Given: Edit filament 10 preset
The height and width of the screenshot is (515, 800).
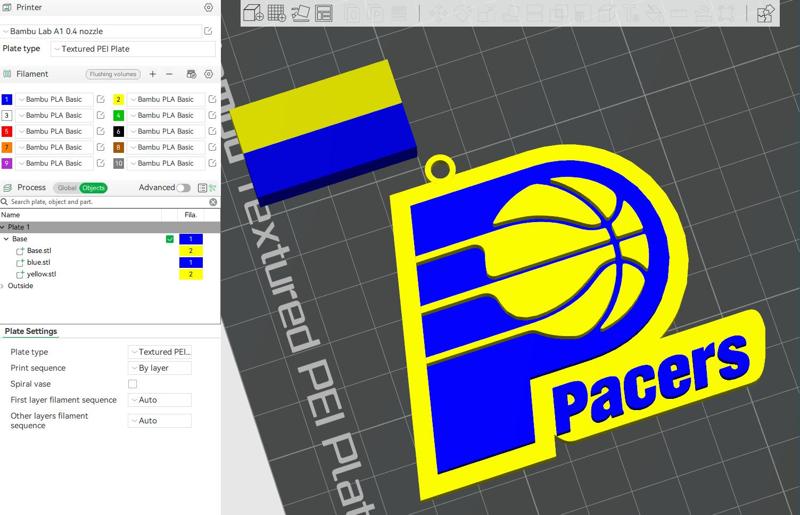Looking at the screenshot, I should tap(212, 163).
